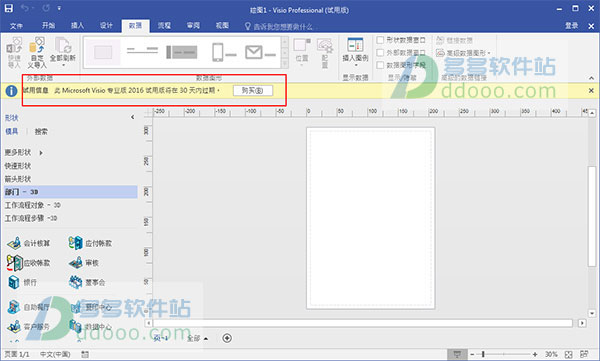Select the 董事会 (Board of Directors) shape icon
This screenshot has height=361, width=600.
pos(75,283)
